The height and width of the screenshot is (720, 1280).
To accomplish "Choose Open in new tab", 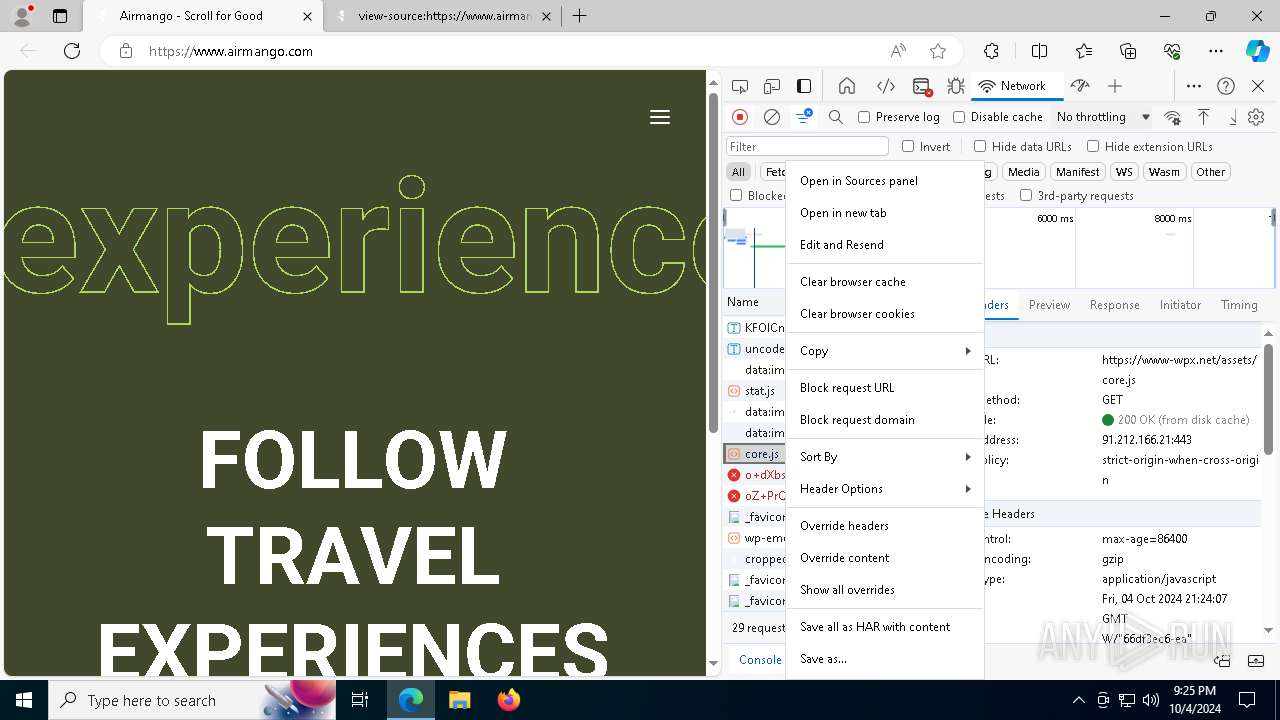I will [x=885, y=213].
